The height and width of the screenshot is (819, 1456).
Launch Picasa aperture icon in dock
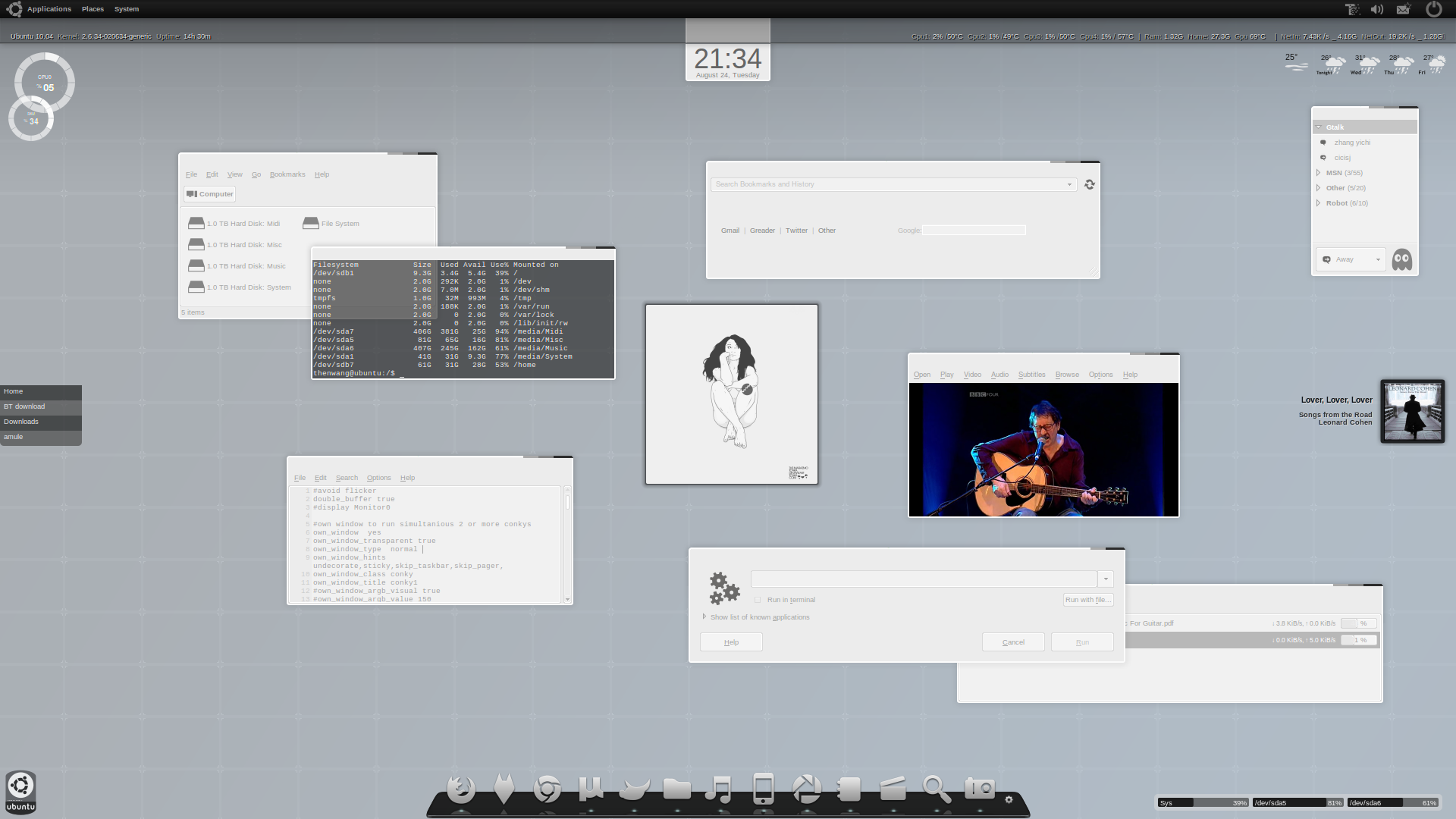pyautogui.click(x=806, y=789)
